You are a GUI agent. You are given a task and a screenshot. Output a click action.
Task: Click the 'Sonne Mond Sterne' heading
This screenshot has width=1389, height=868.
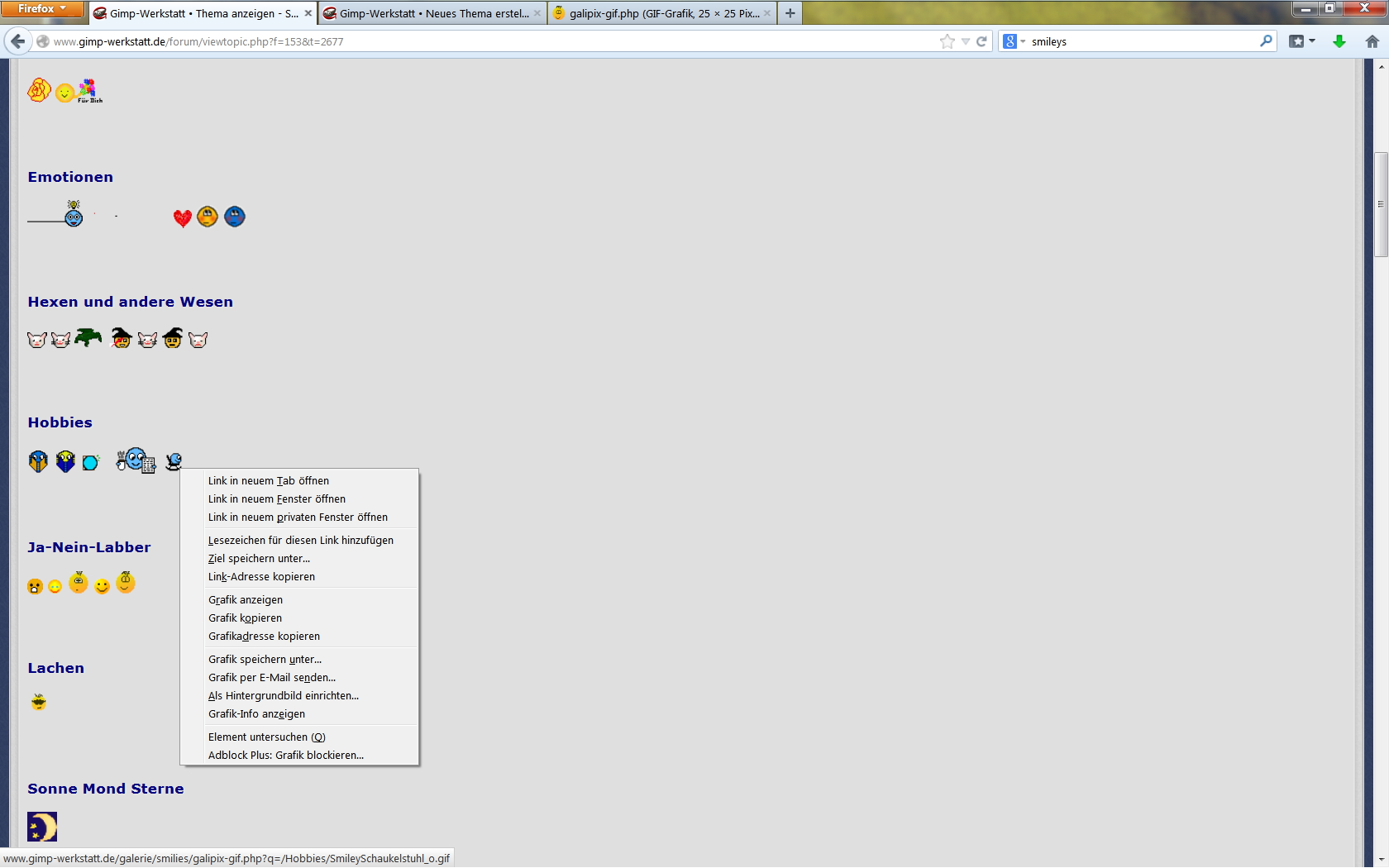(106, 789)
